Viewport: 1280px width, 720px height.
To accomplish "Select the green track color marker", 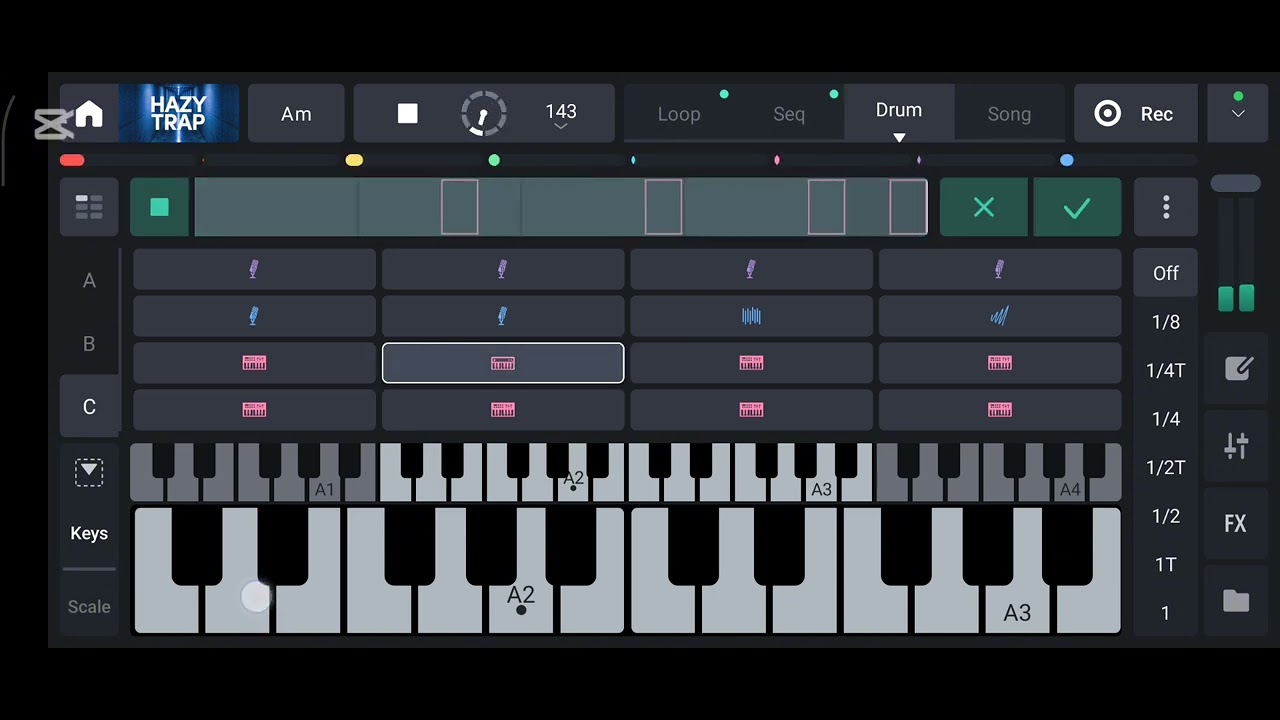I will point(494,160).
